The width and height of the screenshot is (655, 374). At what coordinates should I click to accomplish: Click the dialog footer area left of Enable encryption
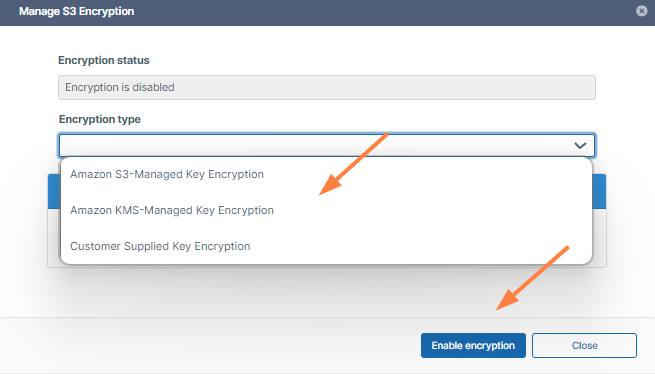pyautogui.click(x=209, y=346)
